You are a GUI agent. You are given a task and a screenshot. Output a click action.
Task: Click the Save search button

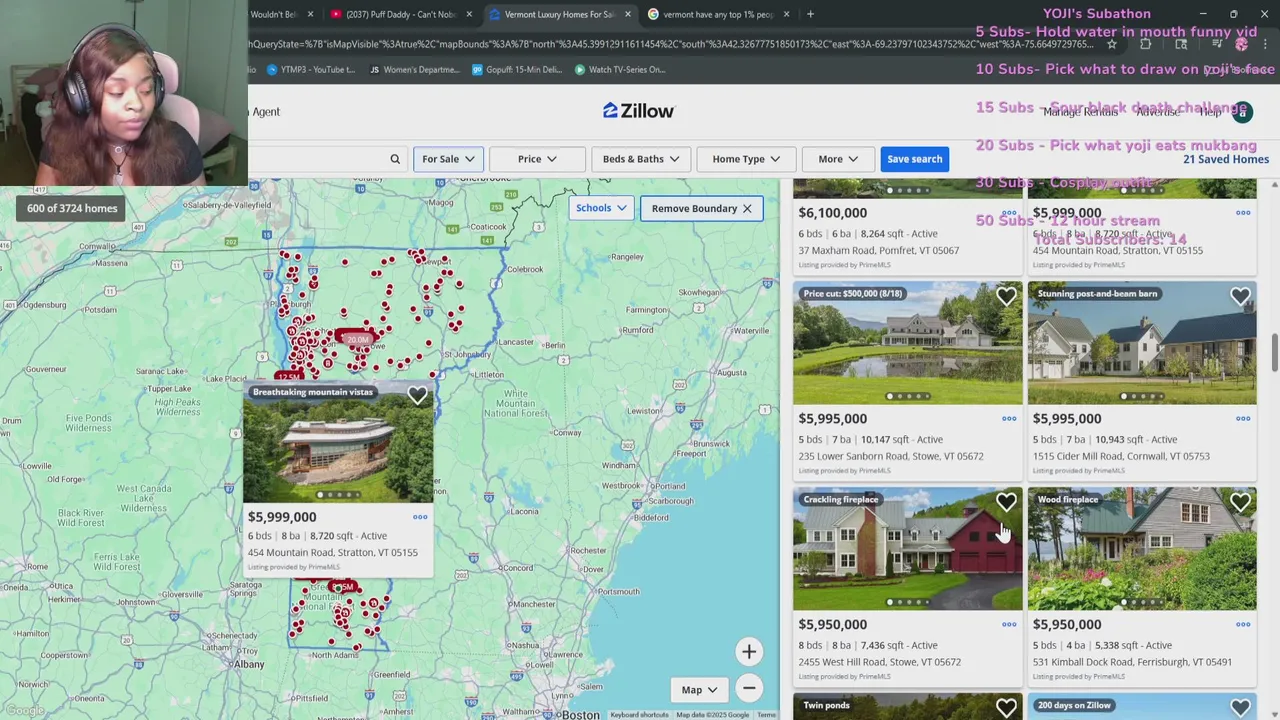[914, 159]
